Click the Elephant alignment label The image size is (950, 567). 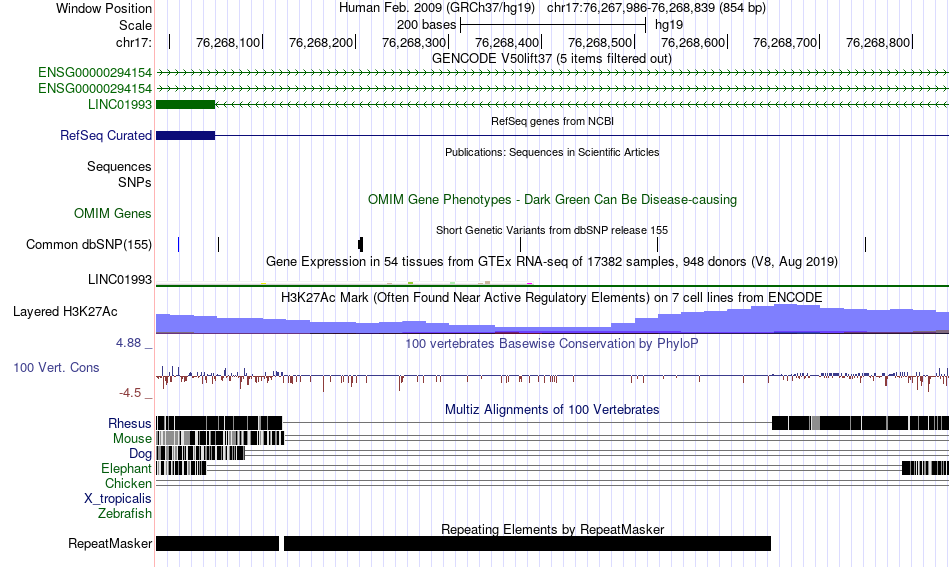(x=126, y=468)
